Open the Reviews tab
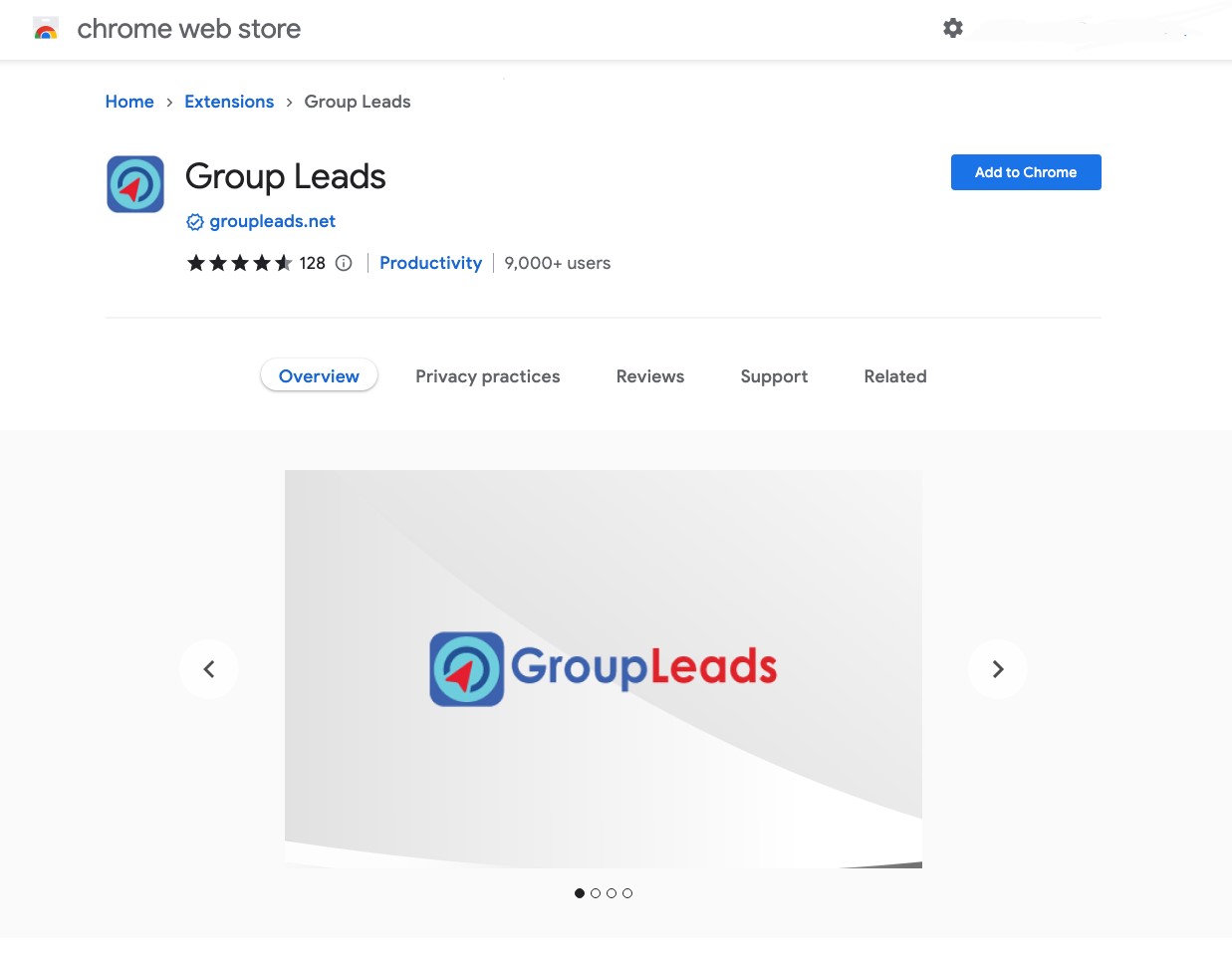Screen dimensions: 1232x963 point(650,376)
